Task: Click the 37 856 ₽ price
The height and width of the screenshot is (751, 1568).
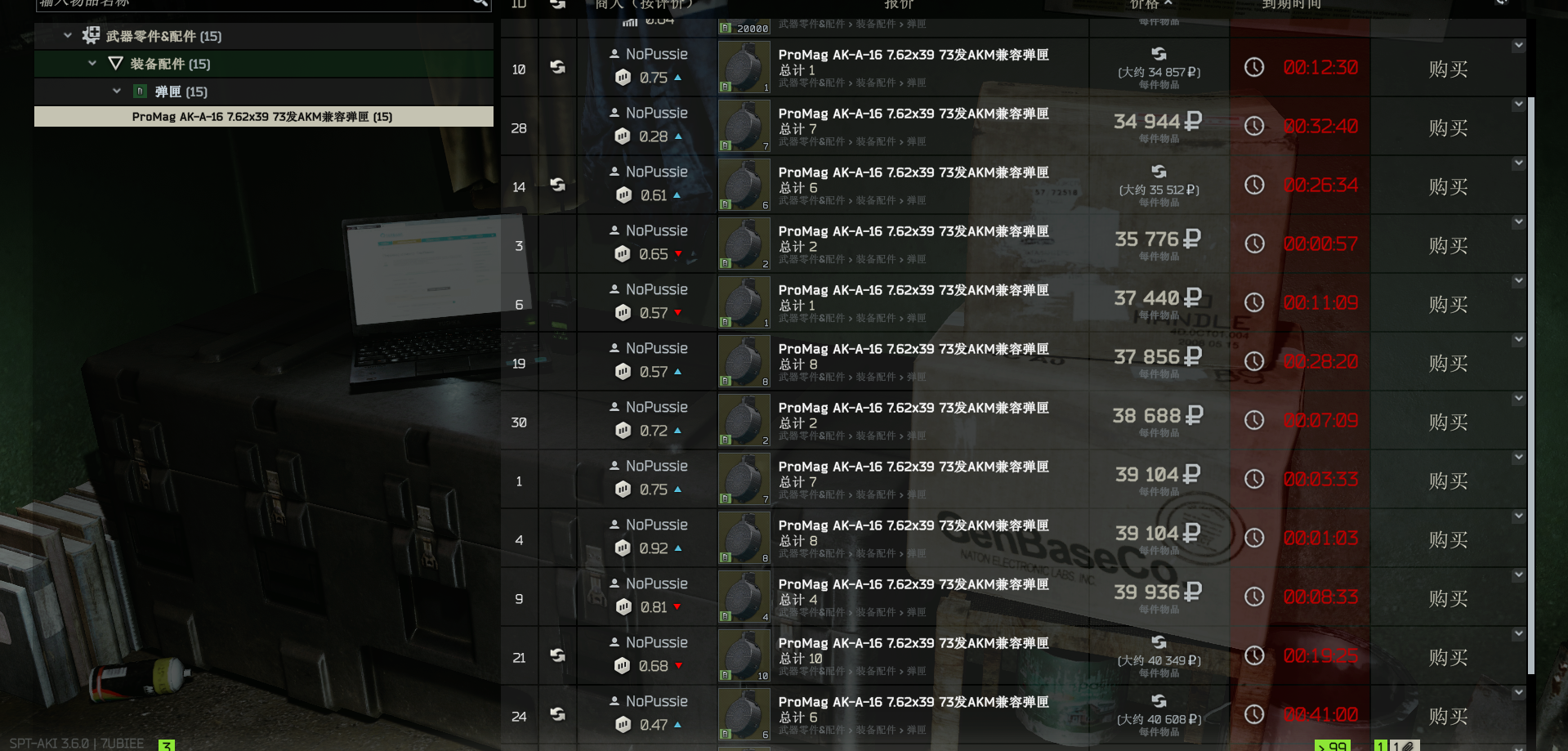Action: point(1158,356)
